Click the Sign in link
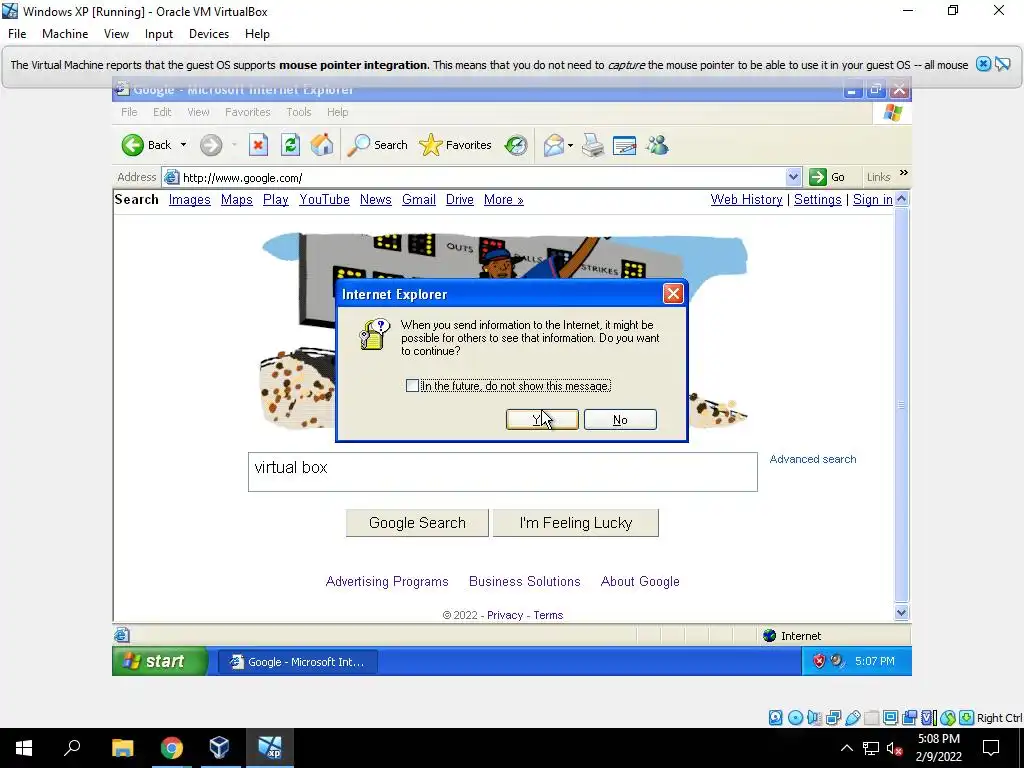 click(x=872, y=200)
